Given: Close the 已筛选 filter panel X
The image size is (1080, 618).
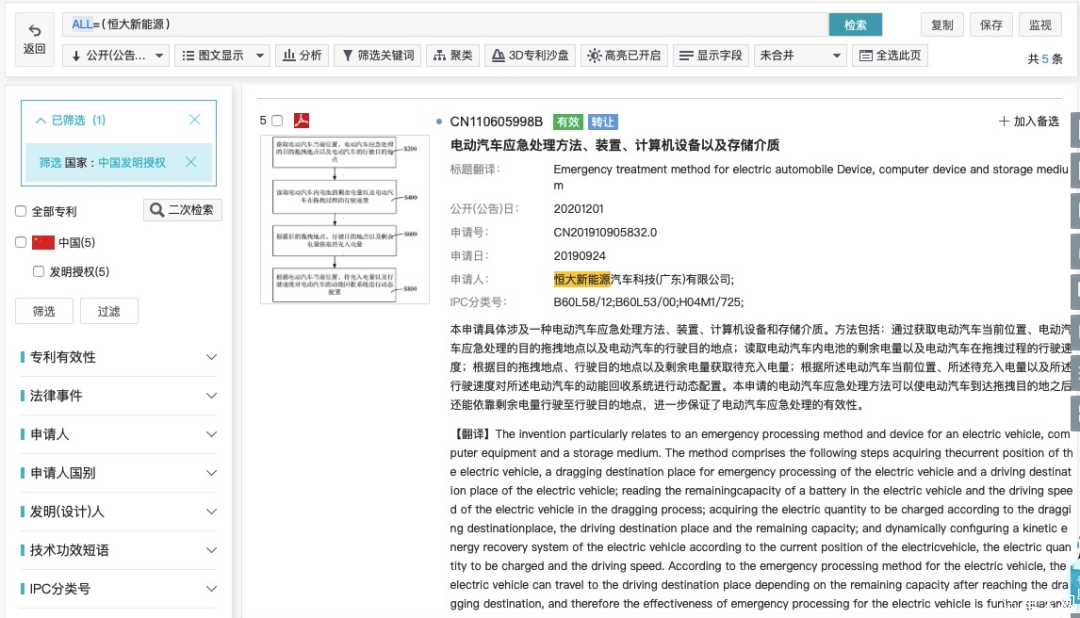Looking at the screenshot, I should [195, 120].
